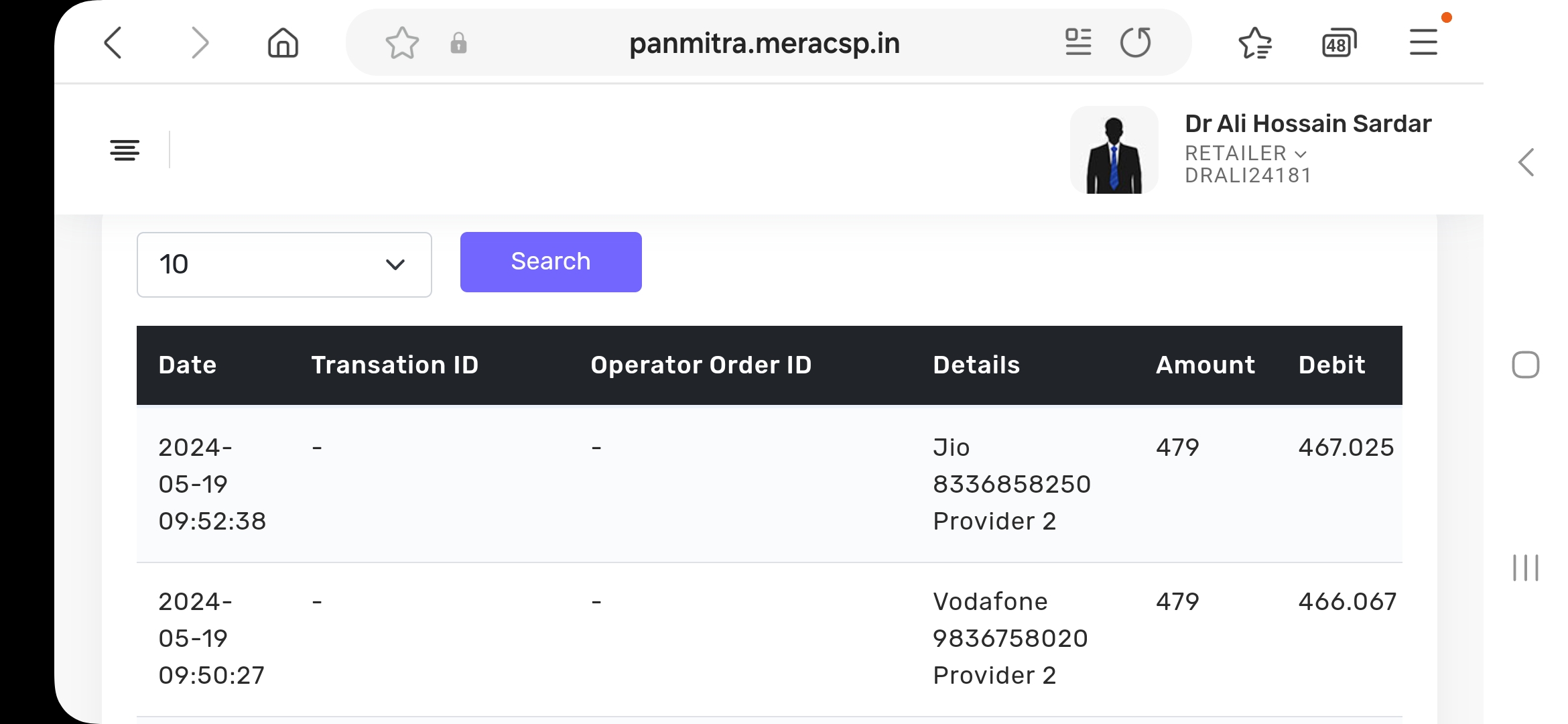Viewport: 1568px width, 724px height.
Task: Click the Search button
Action: [551, 262]
